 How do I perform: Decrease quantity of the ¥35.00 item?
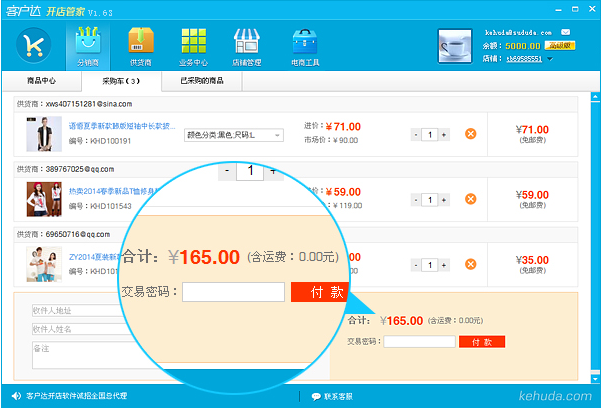(x=416, y=264)
